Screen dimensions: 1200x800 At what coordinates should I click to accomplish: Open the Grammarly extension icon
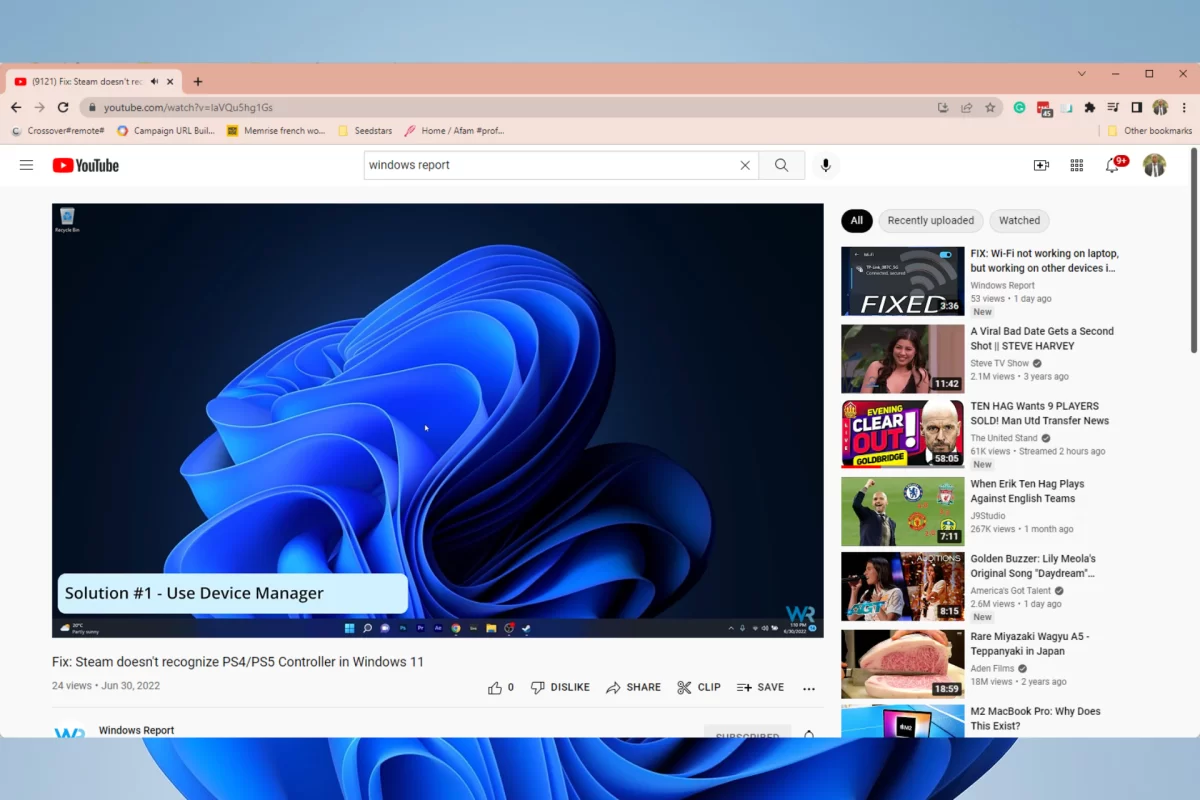pyautogui.click(x=1019, y=107)
